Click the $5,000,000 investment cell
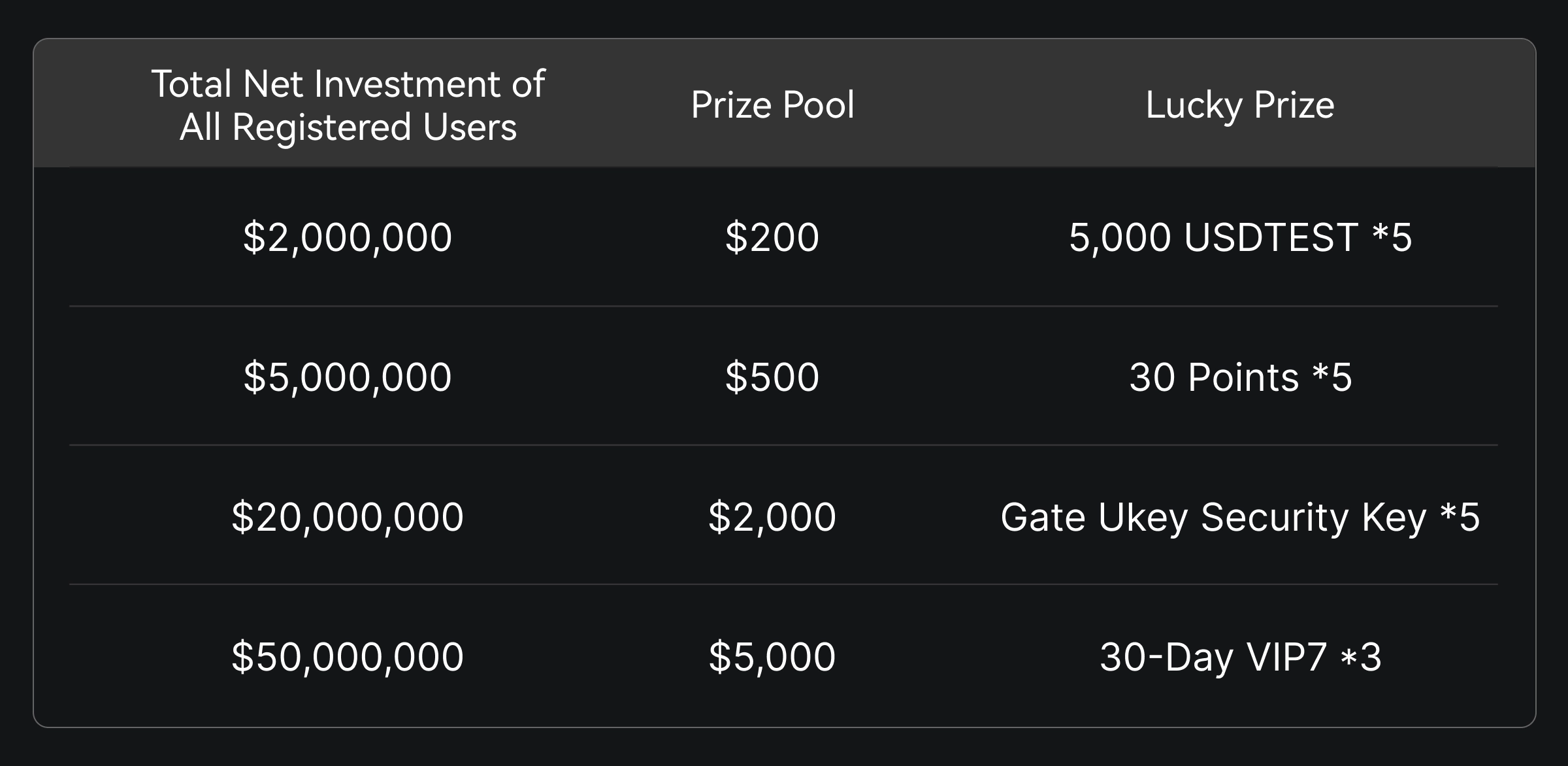The width and height of the screenshot is (1568, 766). [348, 377]
